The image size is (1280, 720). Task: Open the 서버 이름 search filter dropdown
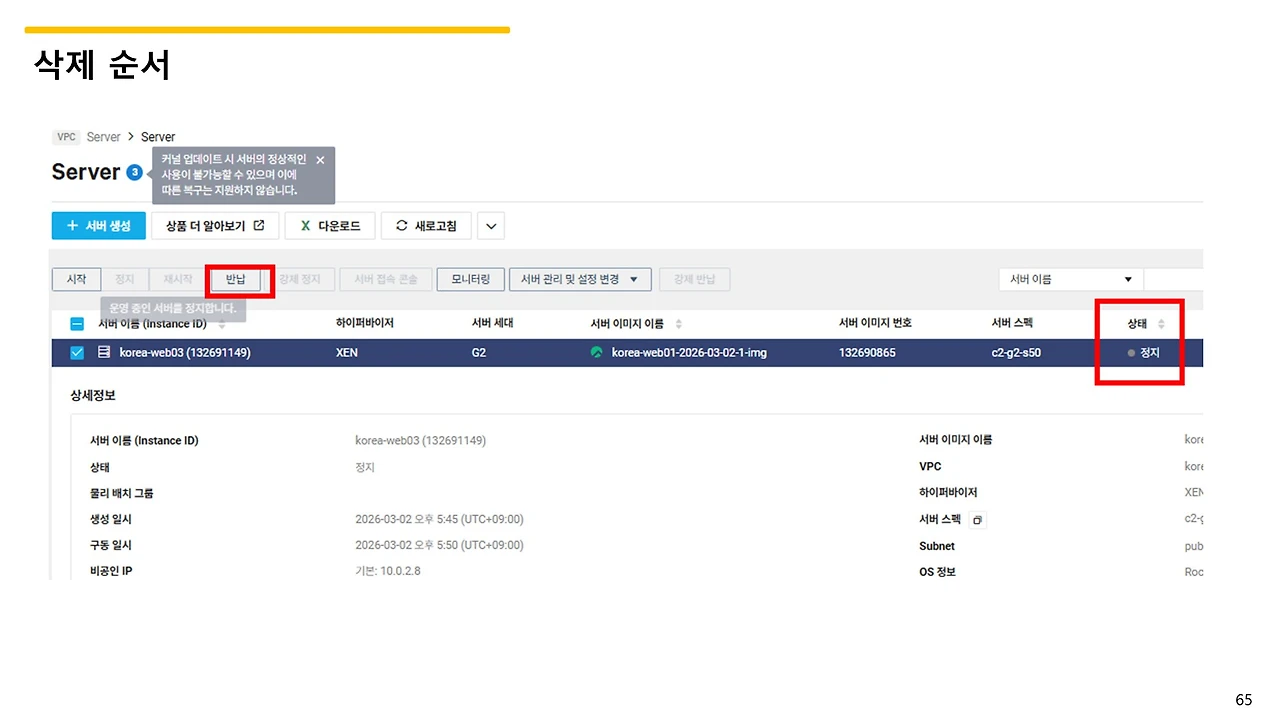(1071, 279)
